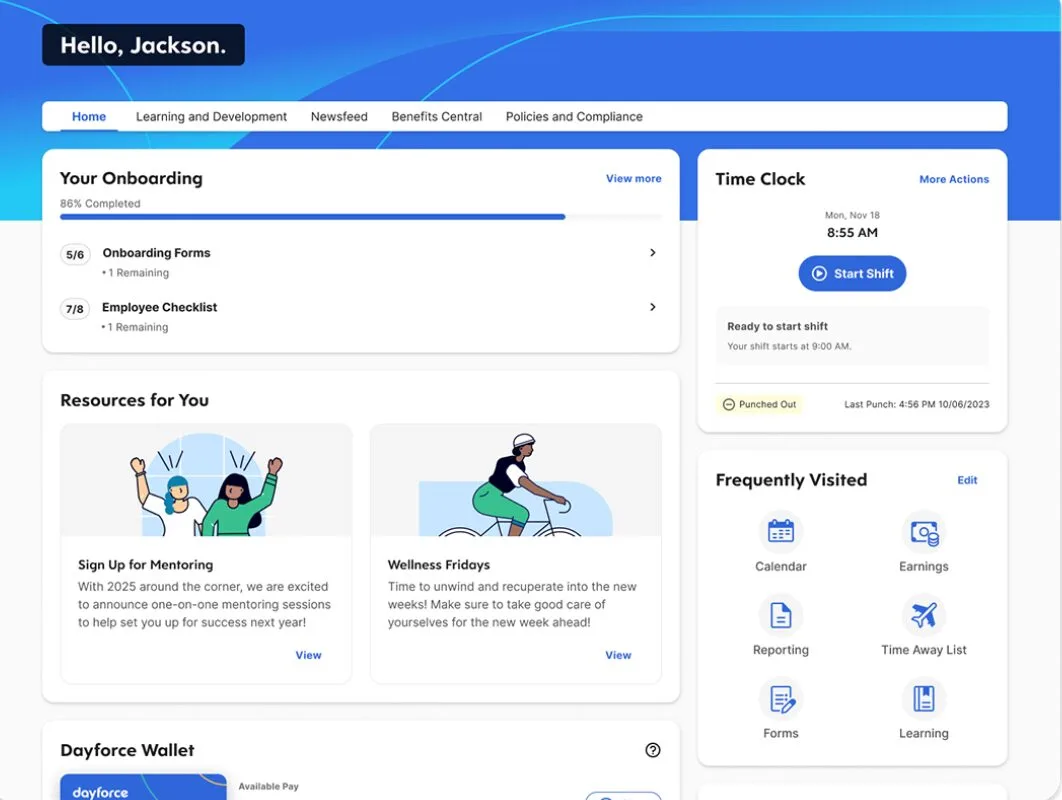The width and height of the screenshot is (1062, 800).
Task: Click the Dayforce Wallet heading
Action: coord(127,750)
